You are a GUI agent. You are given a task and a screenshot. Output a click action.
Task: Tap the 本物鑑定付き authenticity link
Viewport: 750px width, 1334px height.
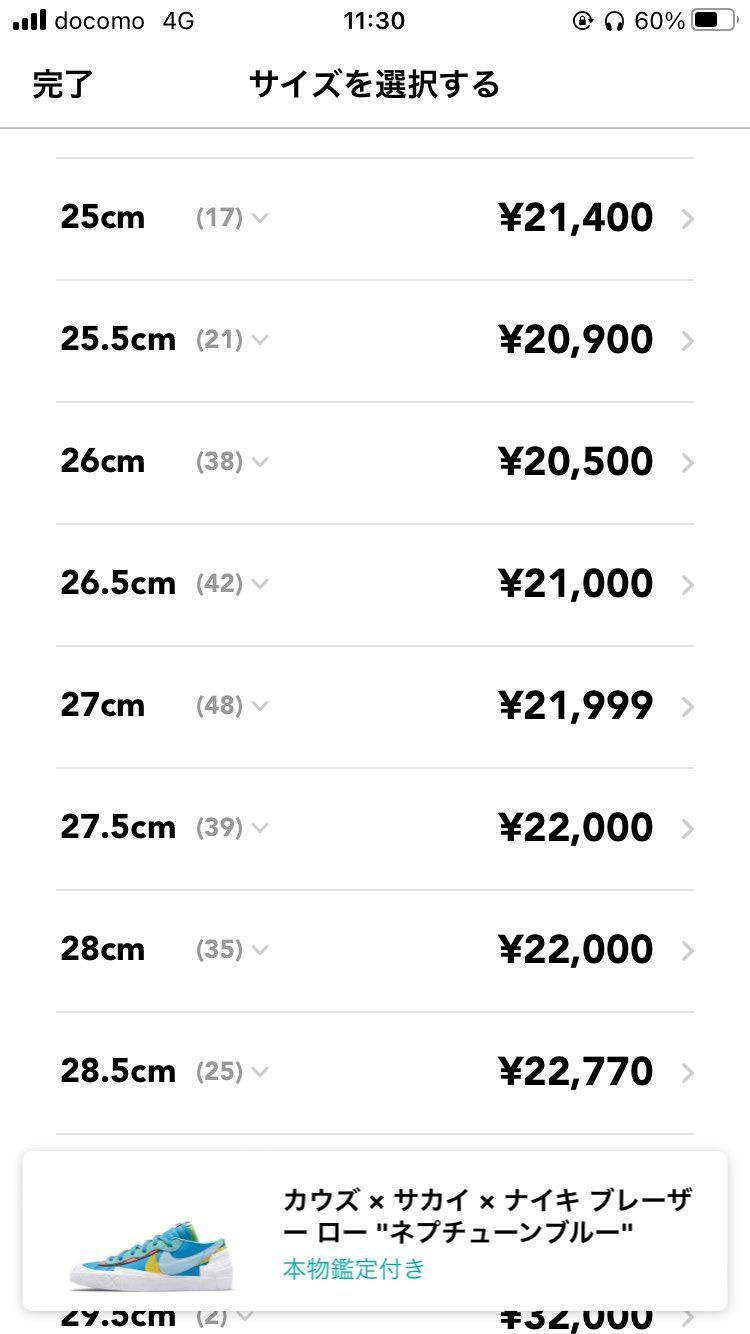pyautogui.click(x=354, y=1270)
